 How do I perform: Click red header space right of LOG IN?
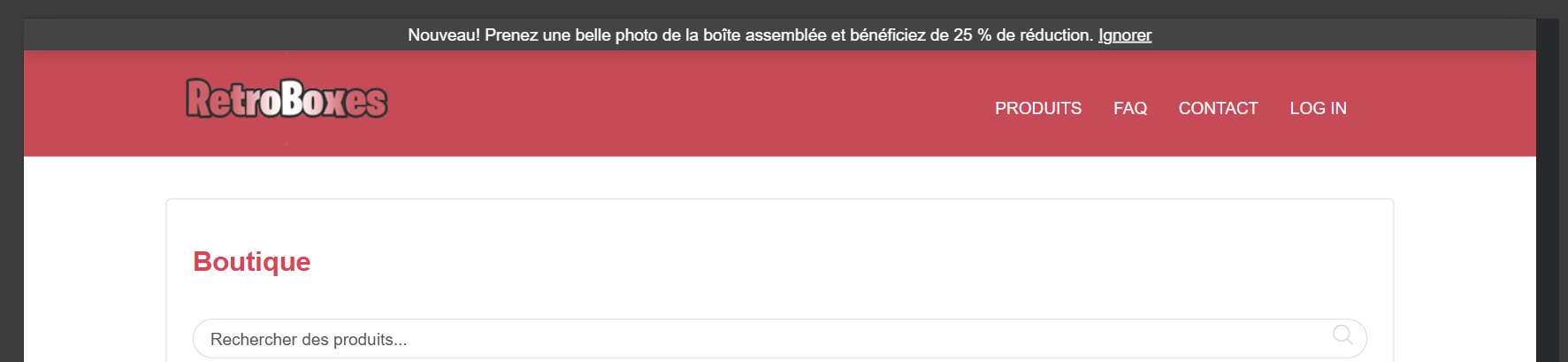(x=1442, y=104)
